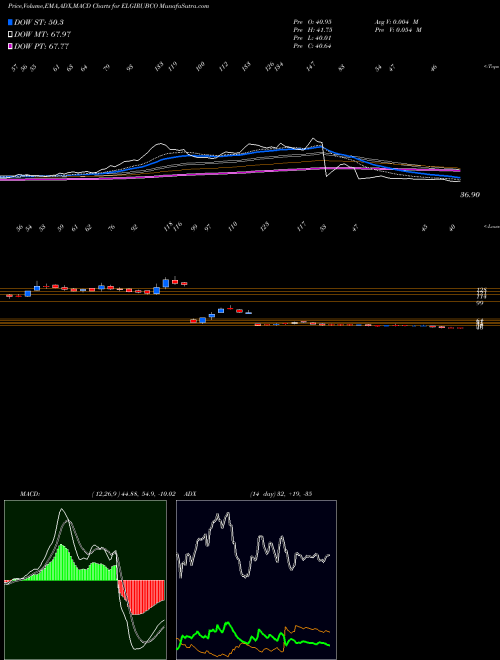This screenshot has width=500, height=660.
Task: Click the ADX (14 day) values text
Action: click(x=280, y=494)
